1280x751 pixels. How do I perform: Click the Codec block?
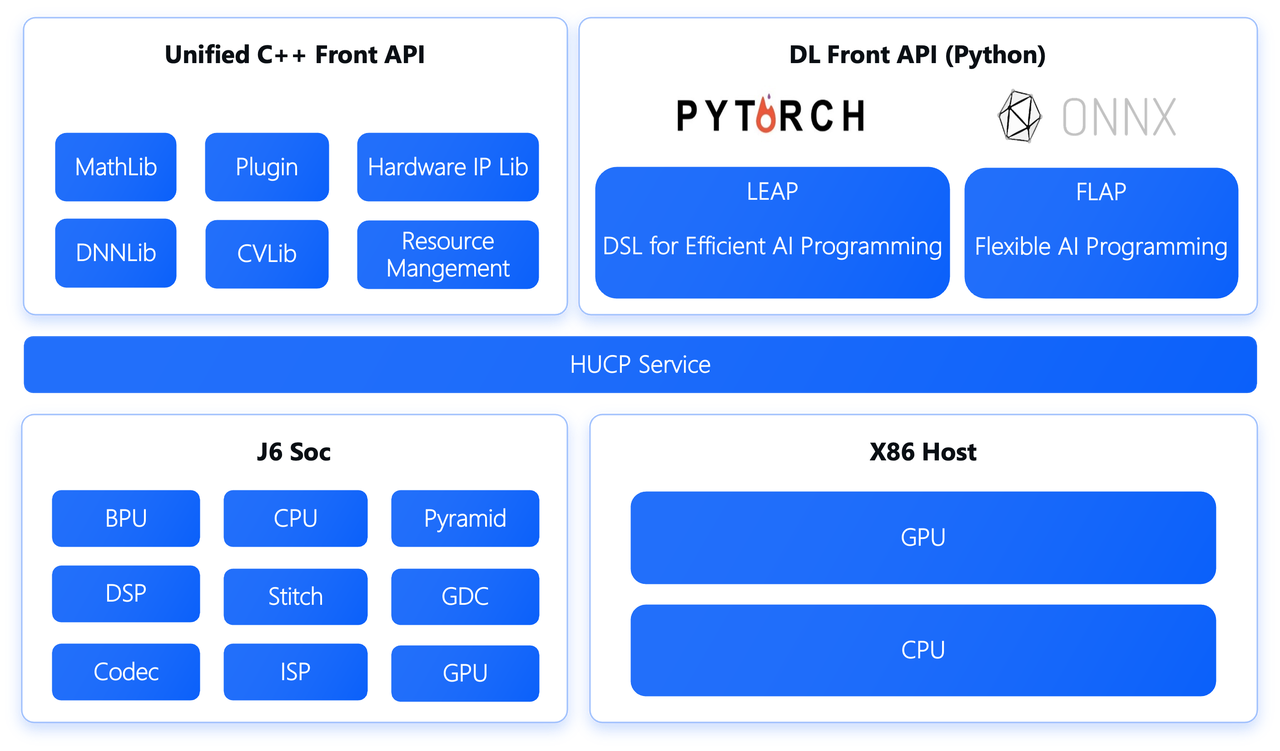click(126, 672)
